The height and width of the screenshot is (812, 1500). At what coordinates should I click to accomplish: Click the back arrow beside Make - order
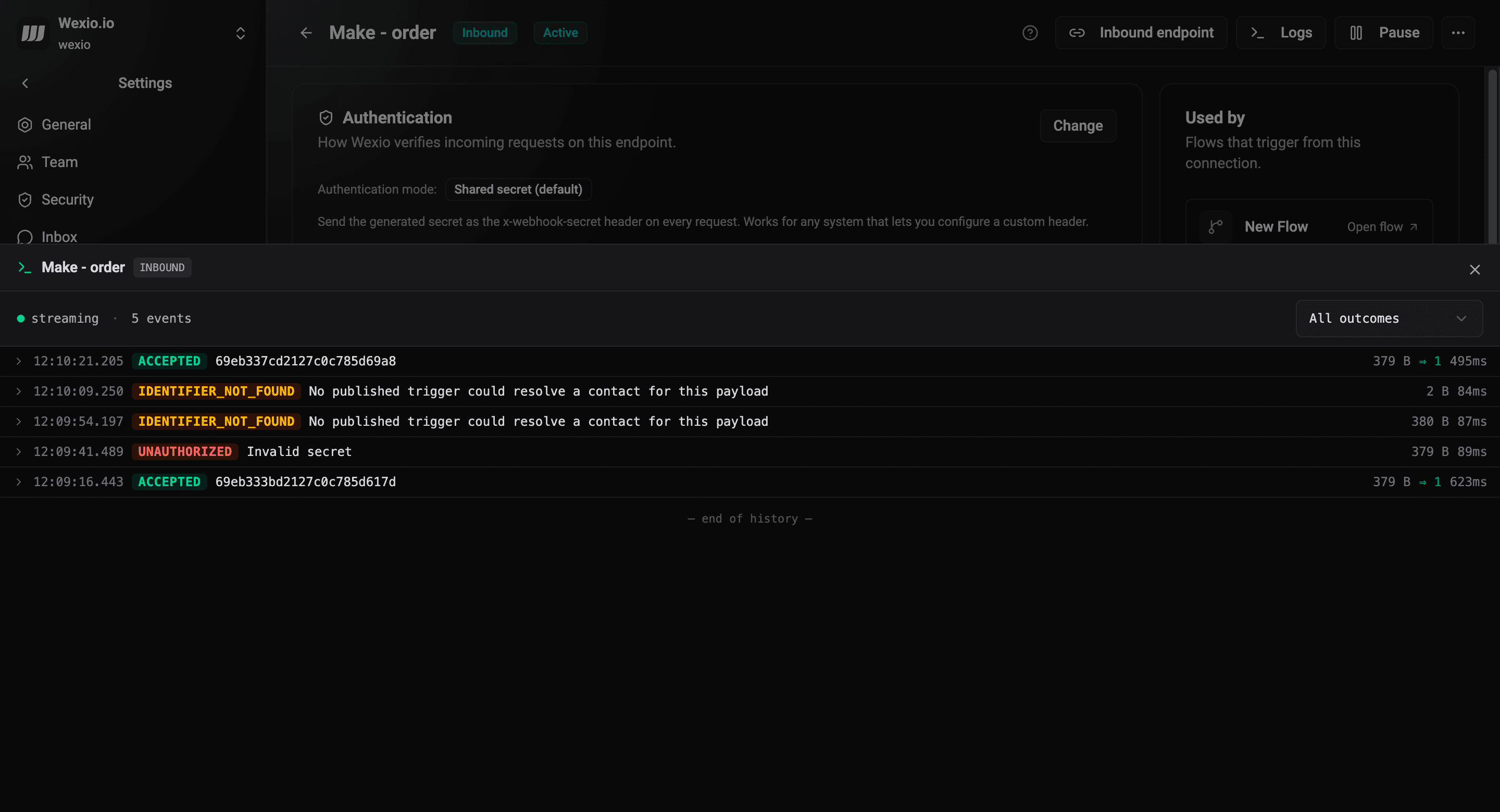point(306,33)
